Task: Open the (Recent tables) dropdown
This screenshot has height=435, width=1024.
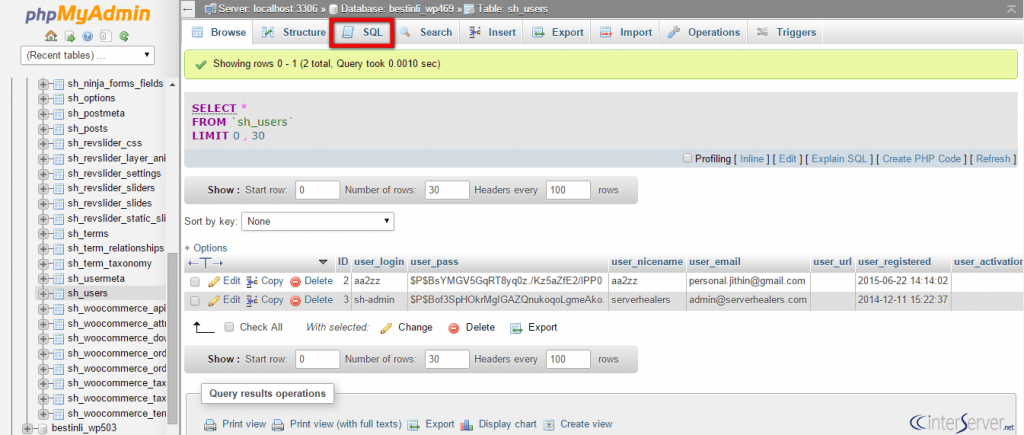Action: click(88, 55)
